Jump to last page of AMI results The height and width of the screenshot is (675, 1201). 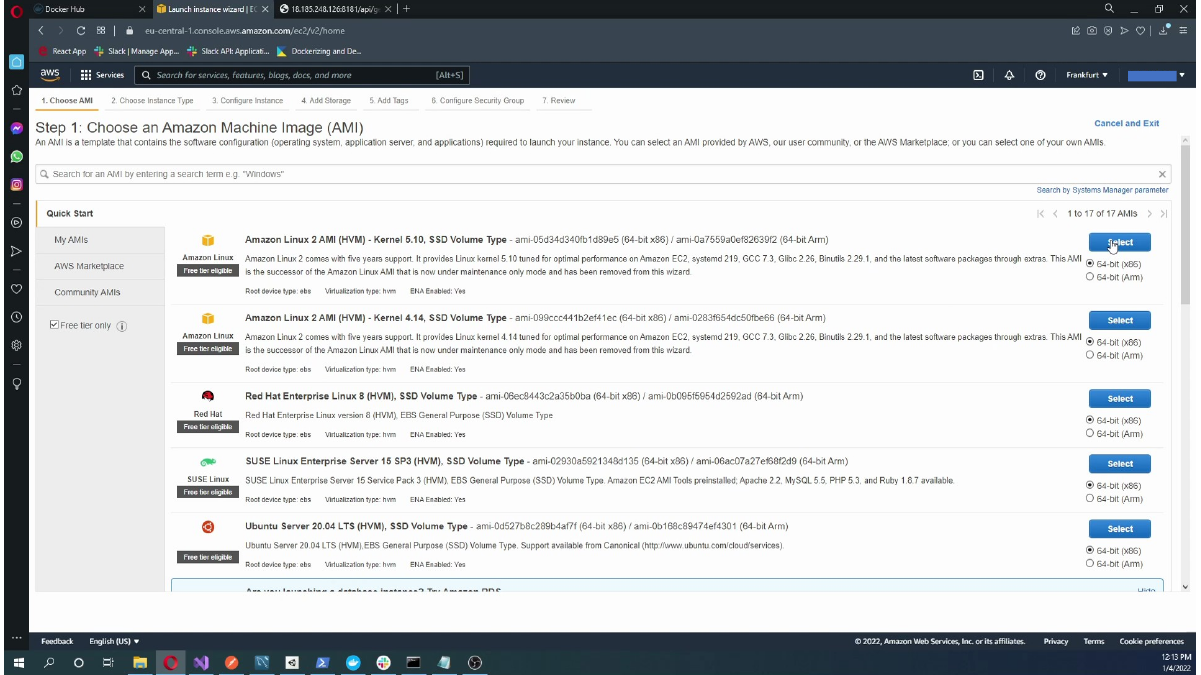pyautogui.click(x=1163, y=214)
